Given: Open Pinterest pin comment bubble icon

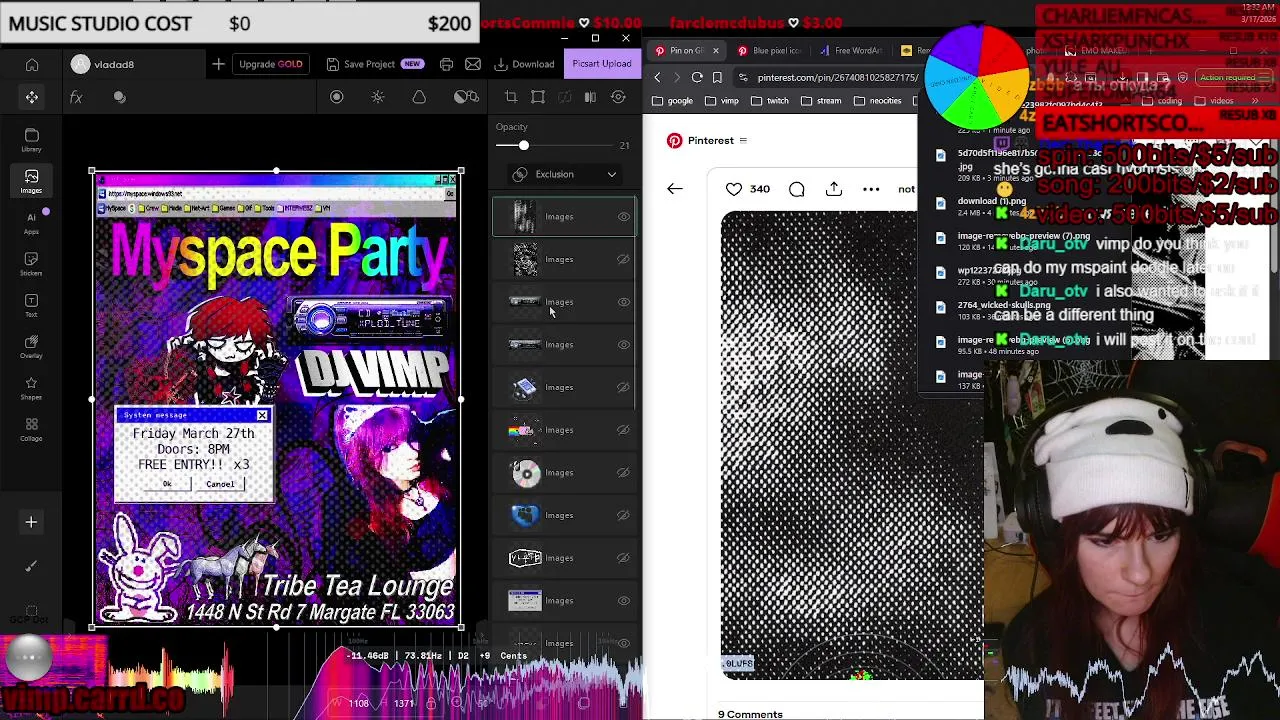Looking at the screenshot, I should [797, 189].
